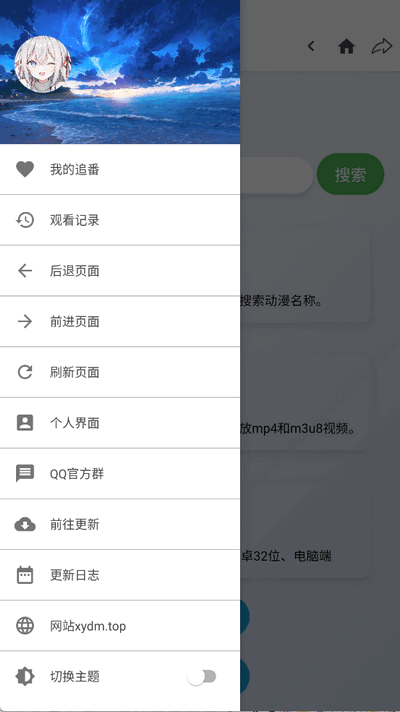Image resolution: width=400 pixels, height=712 pixels.
Task: Click the anime avatar profile picture
Action: coord(43,64)
